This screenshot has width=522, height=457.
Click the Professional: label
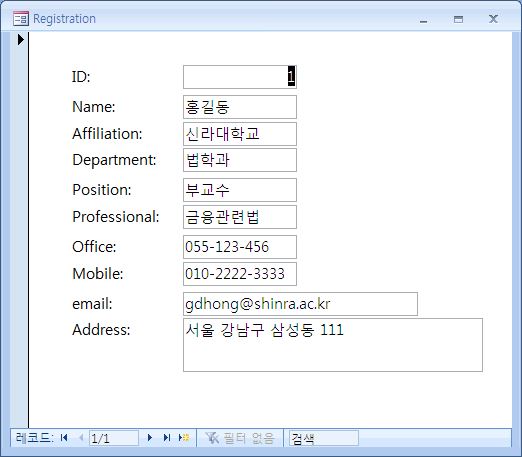pos(116,217)
